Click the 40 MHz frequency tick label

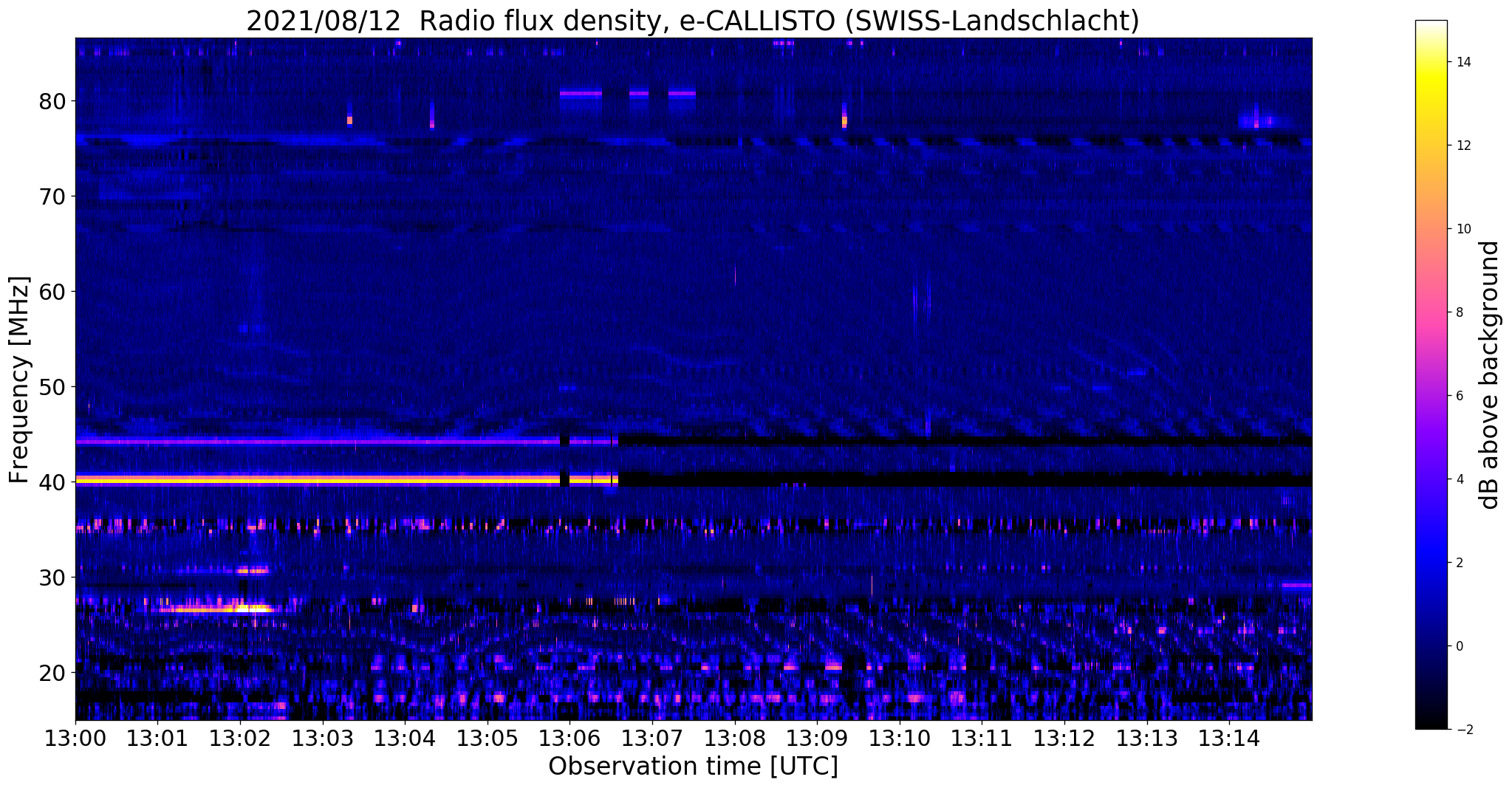tap(52, 482)
